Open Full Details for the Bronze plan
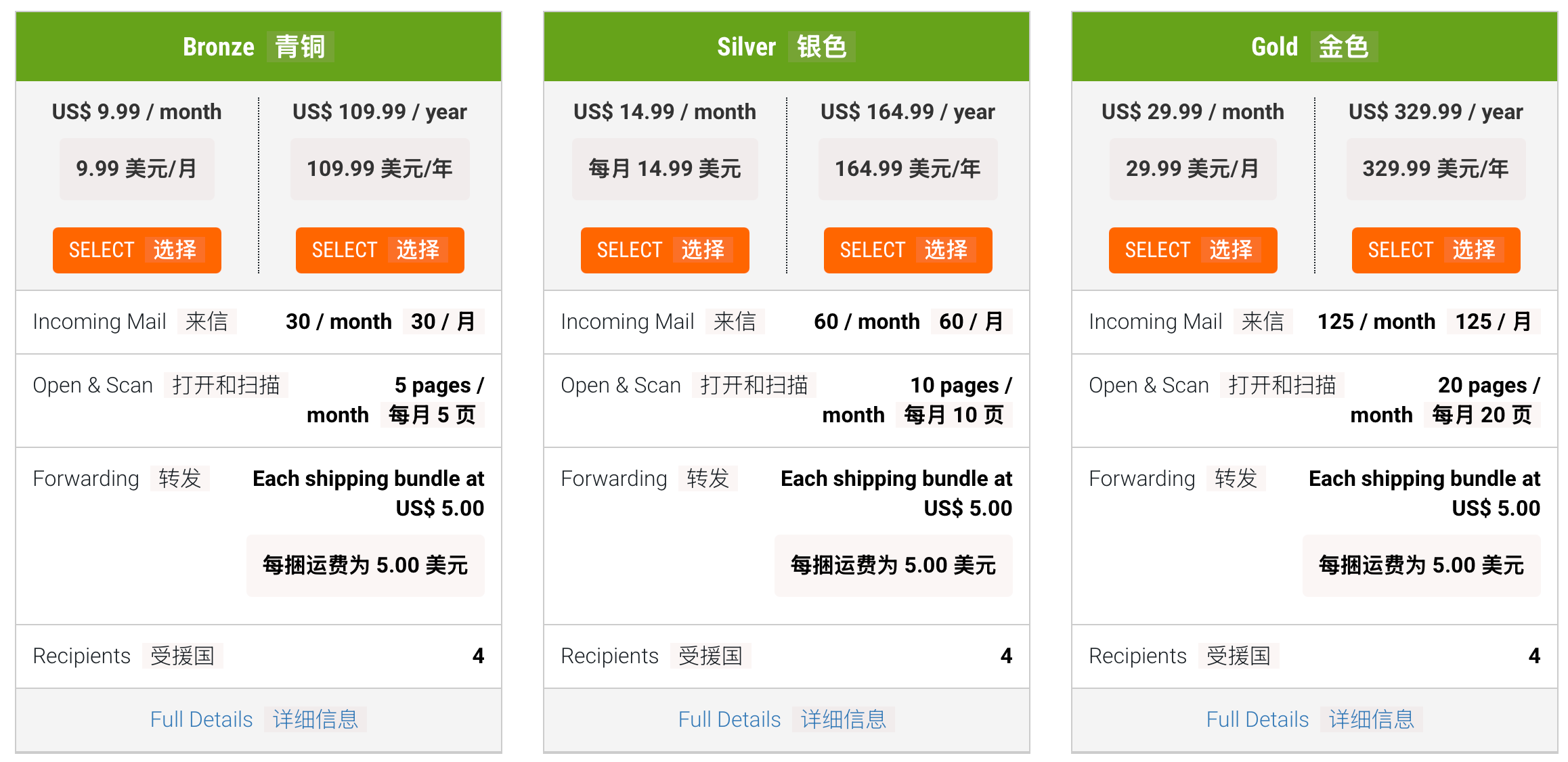This screenshot has height=762, width=1568. 258,719
